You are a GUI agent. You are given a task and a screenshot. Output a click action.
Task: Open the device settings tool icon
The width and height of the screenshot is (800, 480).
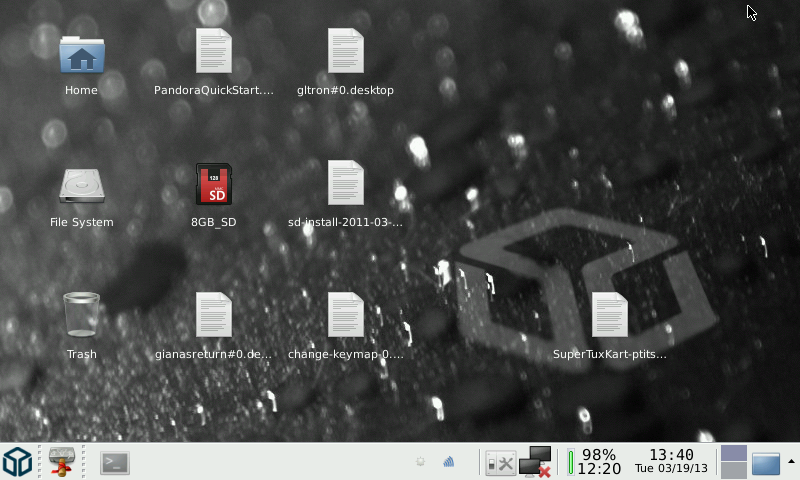point(500,462)
